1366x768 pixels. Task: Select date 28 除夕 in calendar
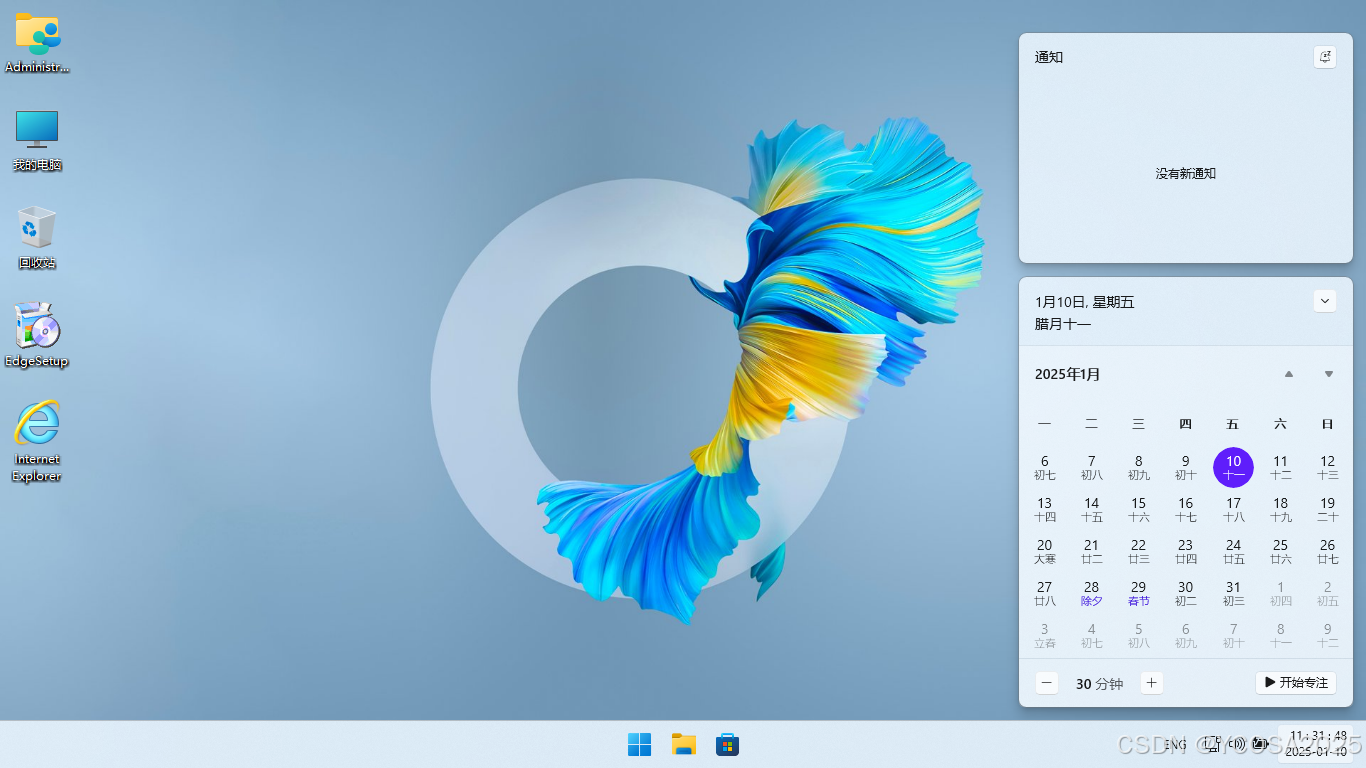coord(1091,593)
